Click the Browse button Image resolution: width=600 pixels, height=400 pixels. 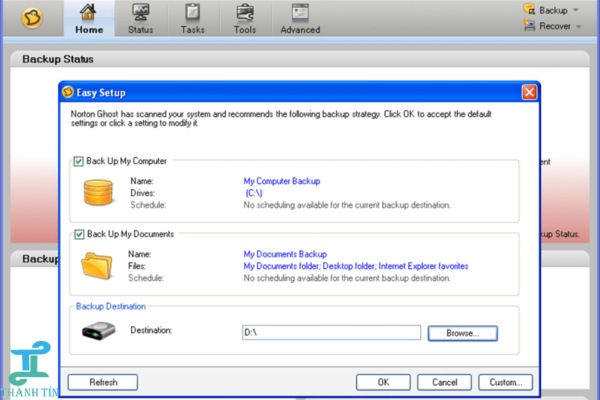(463, 333)
